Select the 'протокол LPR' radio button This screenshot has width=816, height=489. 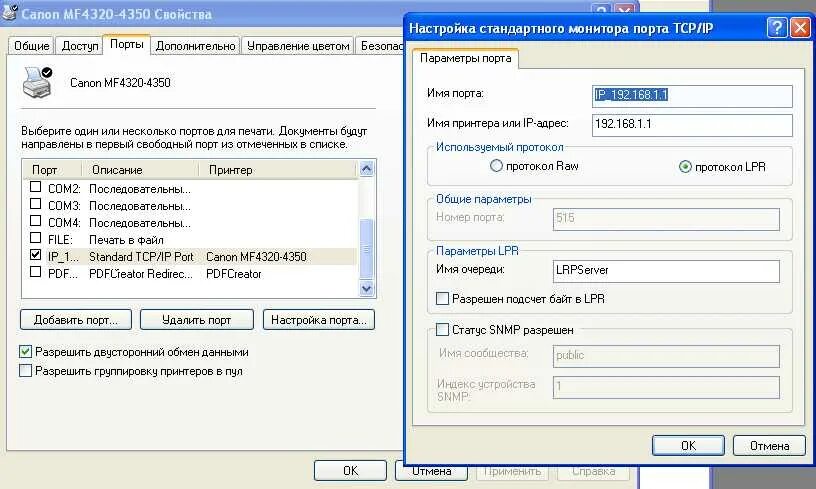(685, 167)
